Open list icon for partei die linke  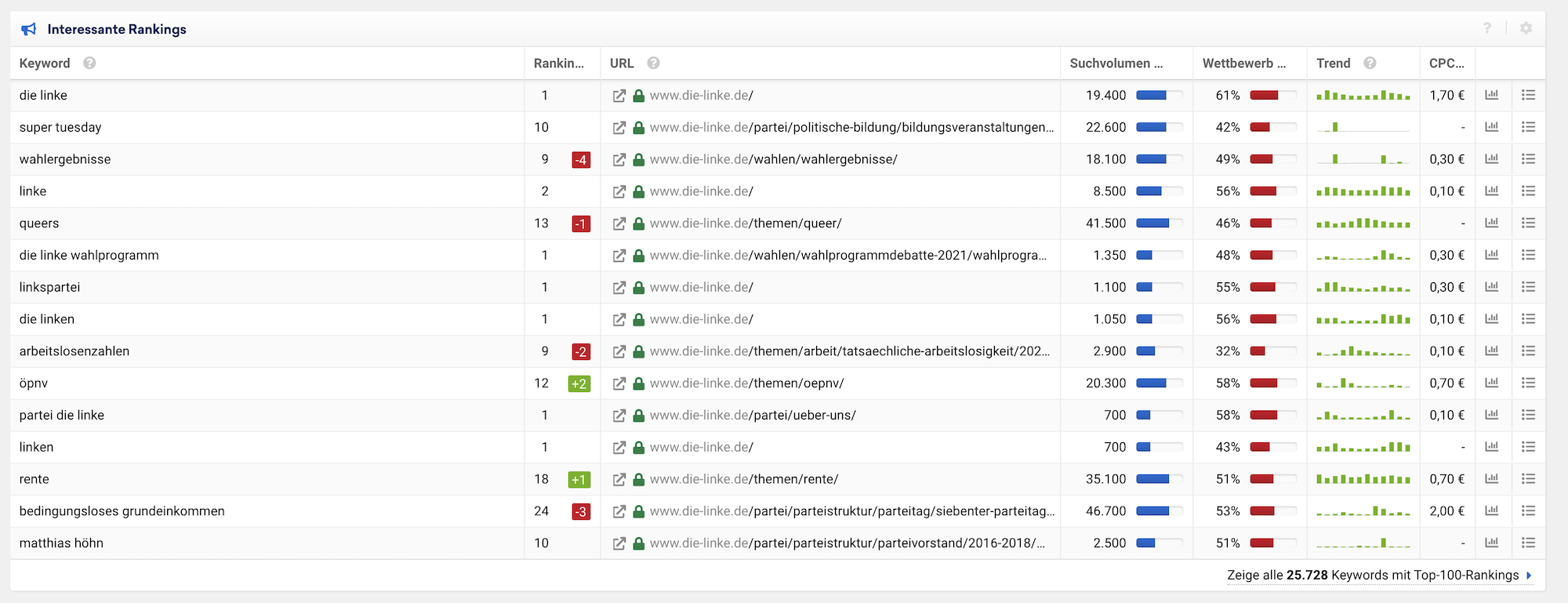click(x=1528, y=415)
